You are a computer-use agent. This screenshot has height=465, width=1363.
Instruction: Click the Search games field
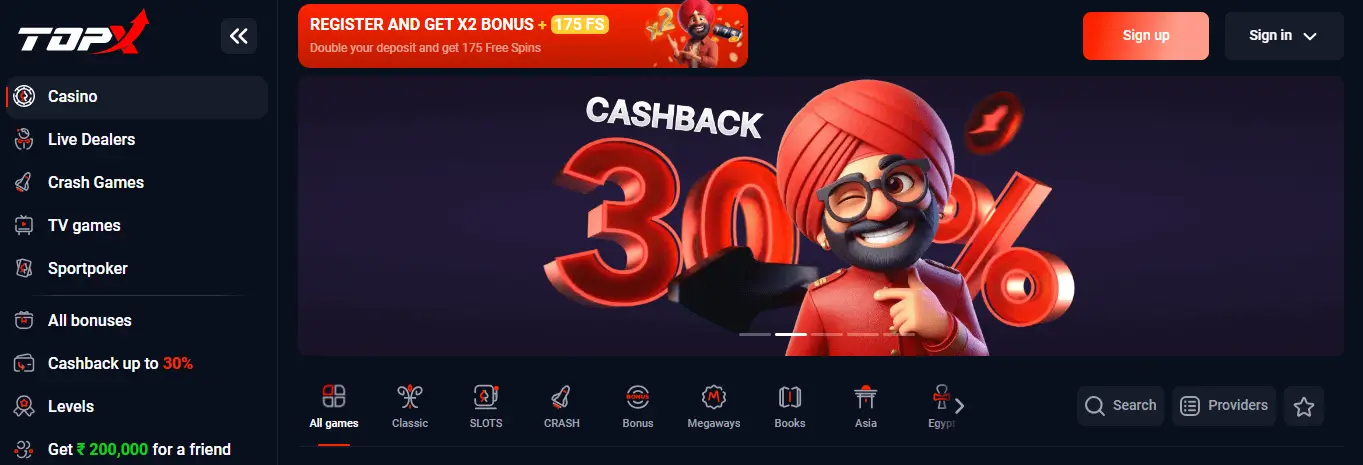pyautogui.click(x=1120, y=406)
